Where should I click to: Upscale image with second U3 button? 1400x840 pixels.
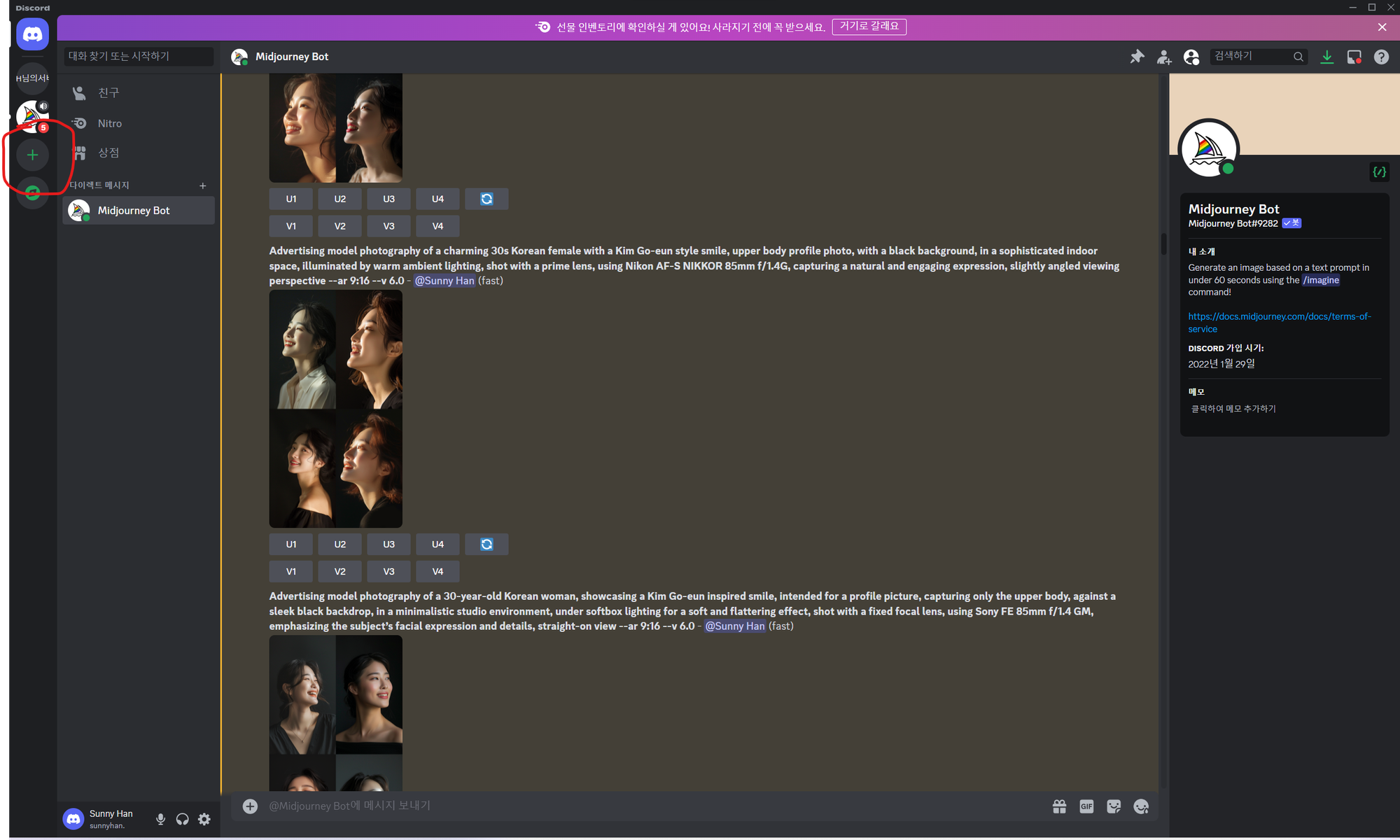click(x=388, y=544)
